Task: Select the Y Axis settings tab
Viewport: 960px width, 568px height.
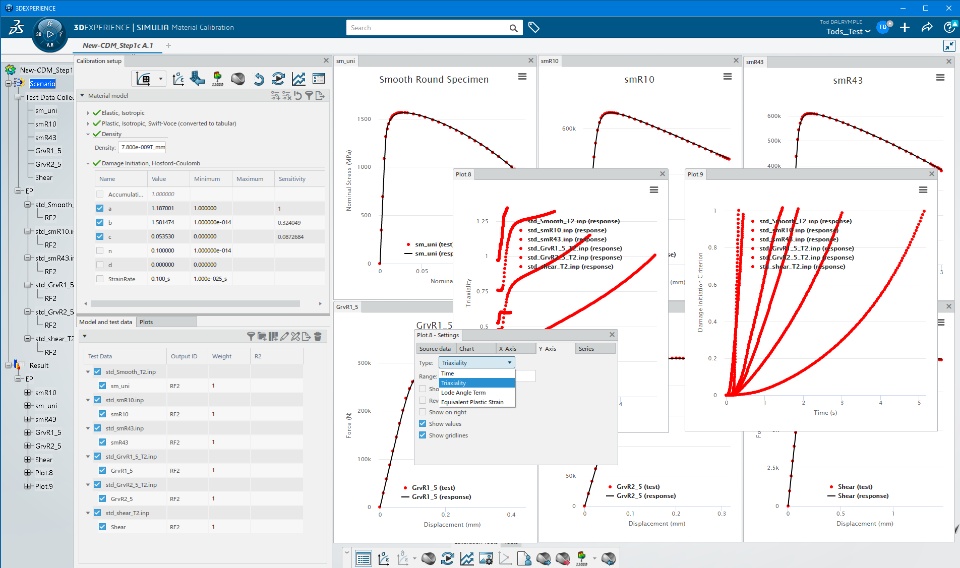Action: tap(547, 349)
